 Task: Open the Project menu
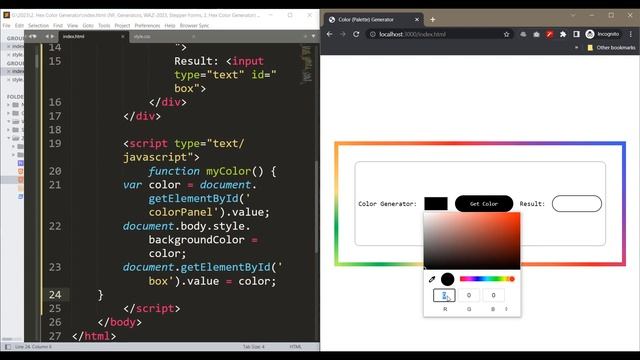[x=122, y=25]
